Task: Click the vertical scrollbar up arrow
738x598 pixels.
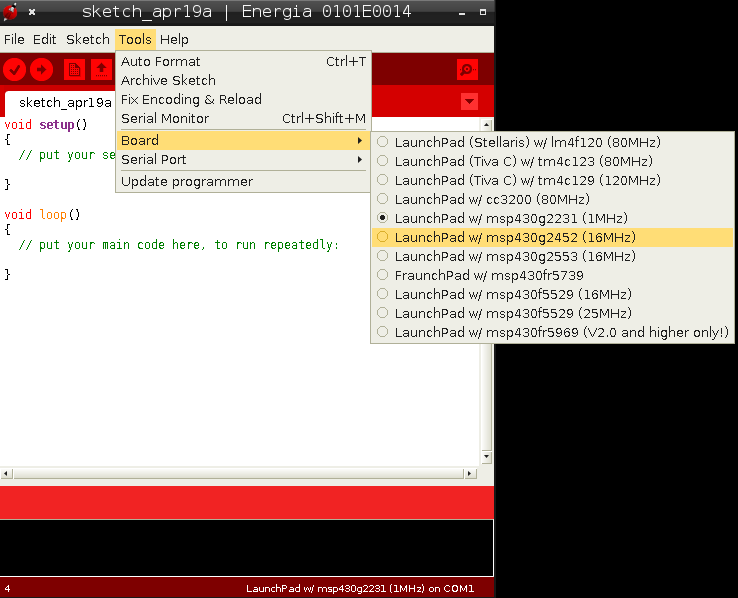Action: [486, 125]
